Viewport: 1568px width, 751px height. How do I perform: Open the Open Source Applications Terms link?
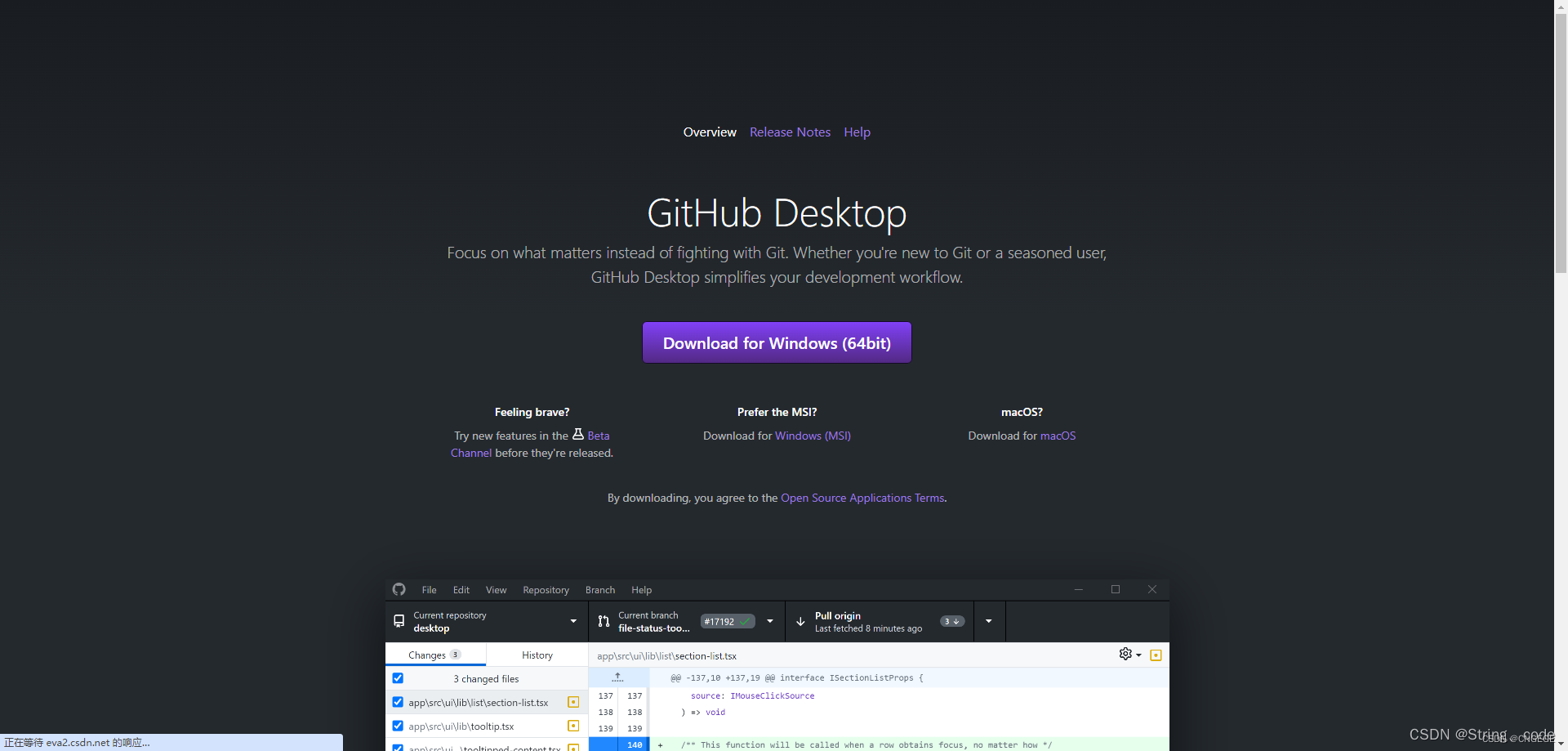pyautogui.click(x=862, y=498)
